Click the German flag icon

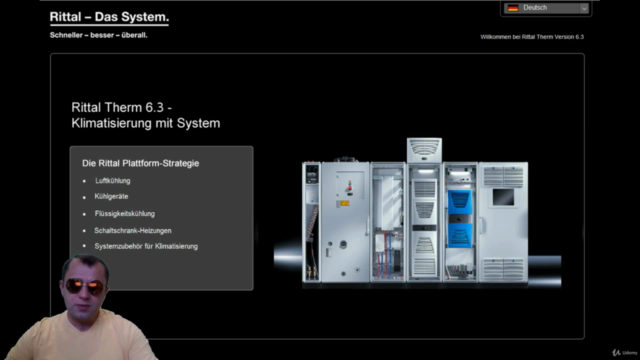click(513, 8)
